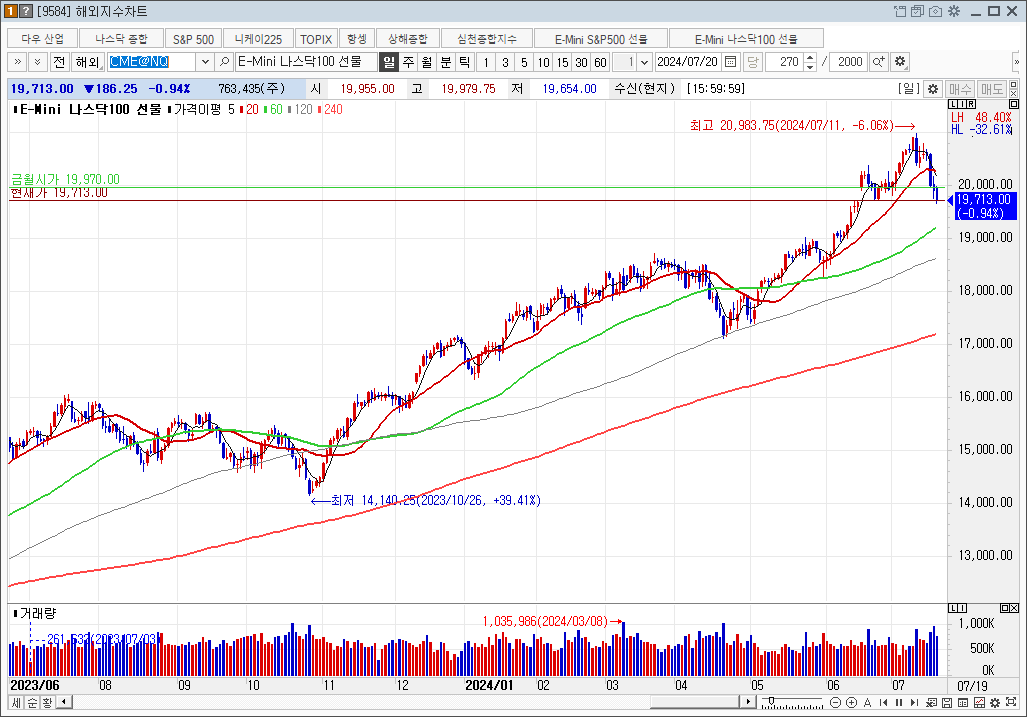1027x717 pixels.
Task: Click the title bar settings gear icon
Action: [953, 11]
